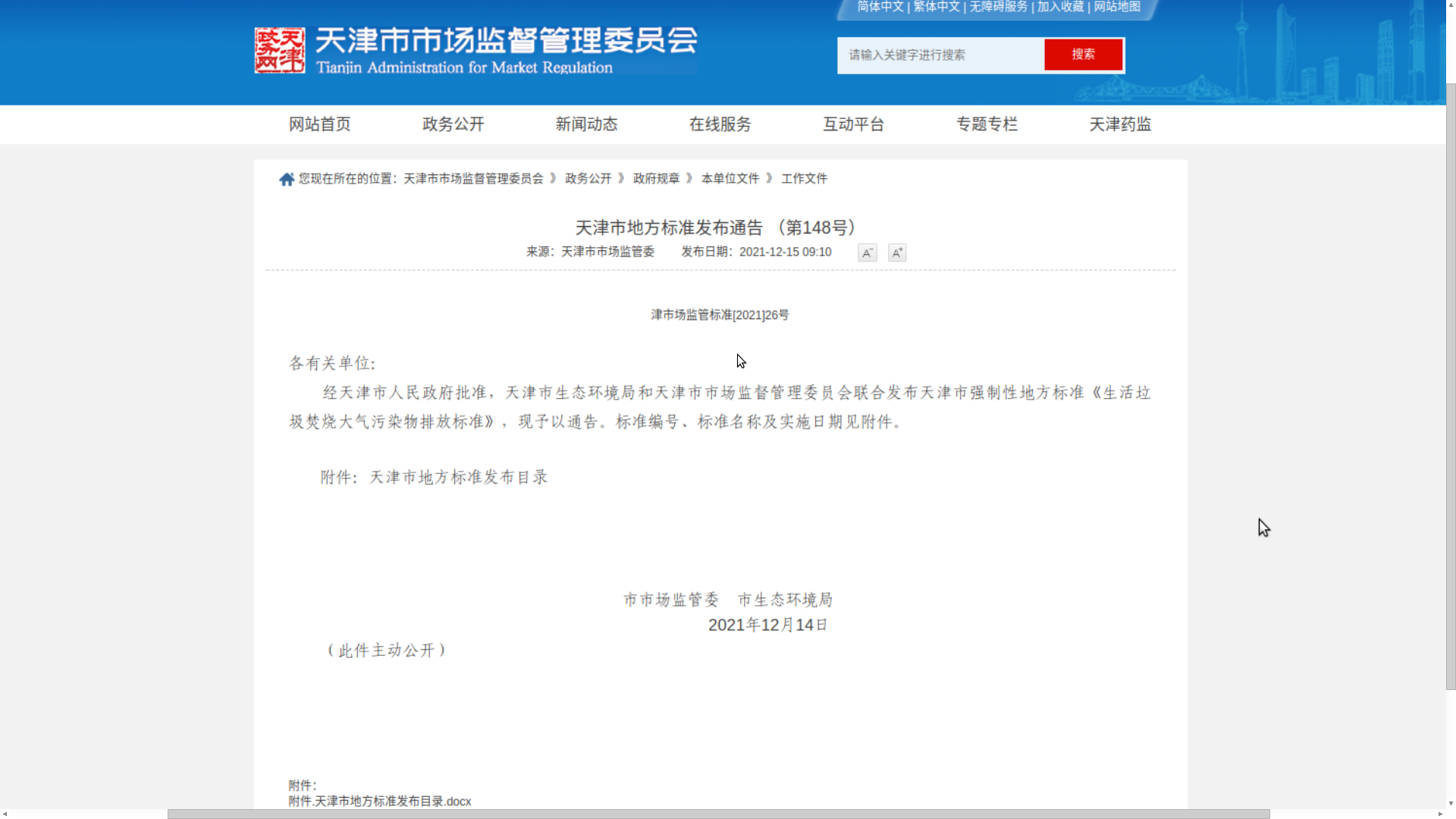Open the 网站首页 menu item
The image size is (1456, 819).
coord(319,124)
